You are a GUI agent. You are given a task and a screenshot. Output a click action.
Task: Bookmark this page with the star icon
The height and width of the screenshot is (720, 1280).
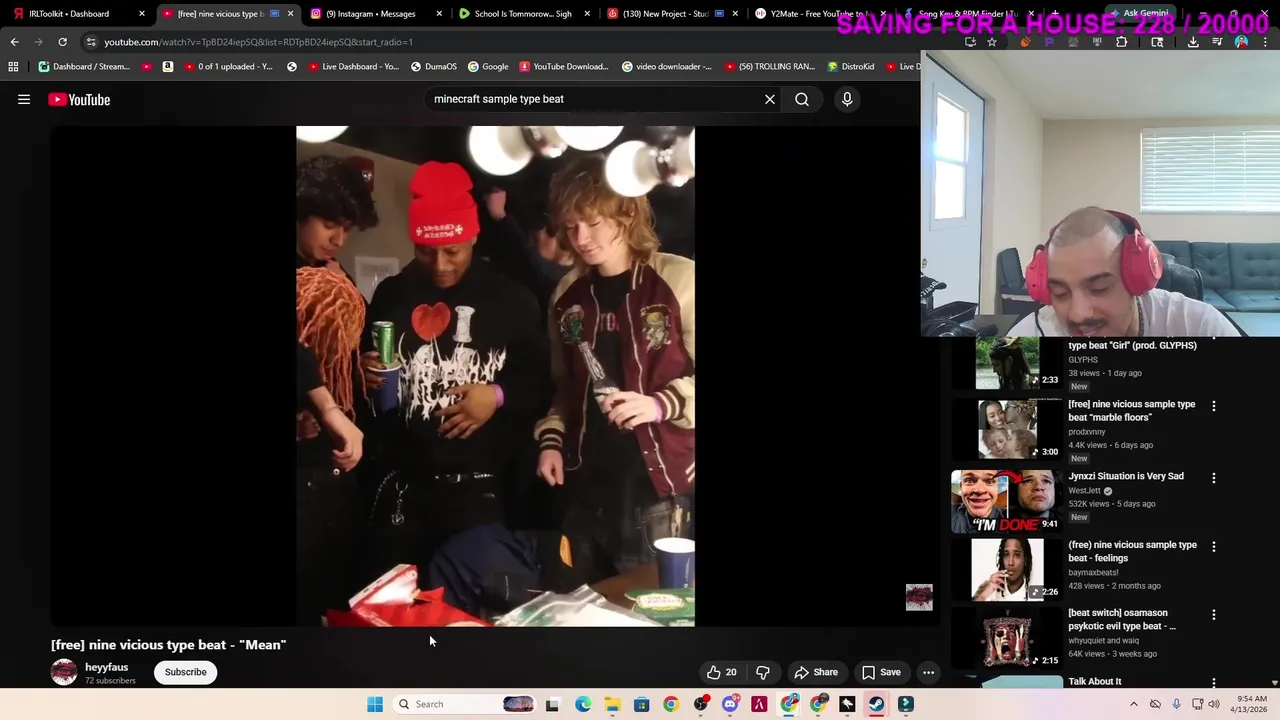992,42
